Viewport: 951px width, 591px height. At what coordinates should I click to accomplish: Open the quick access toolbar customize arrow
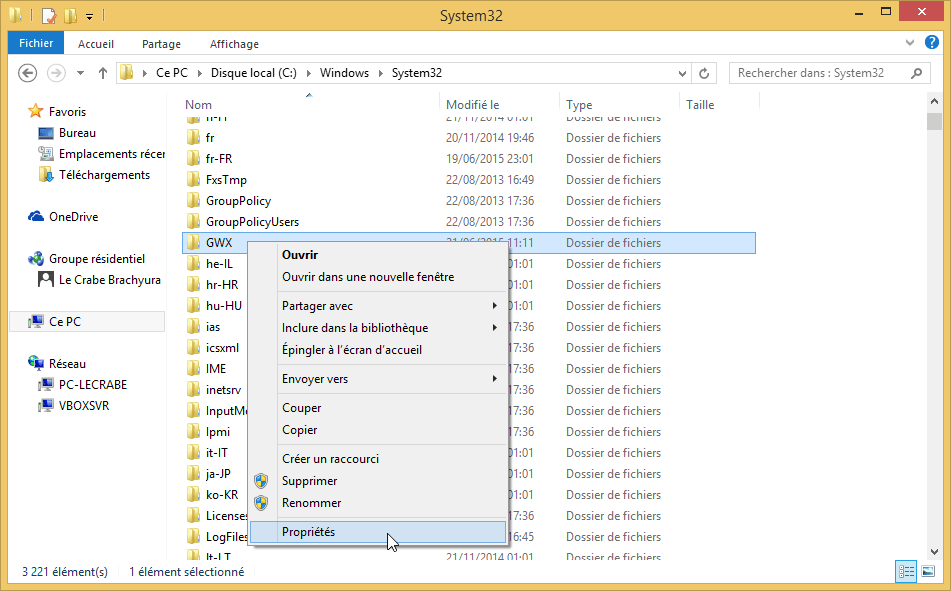89,16
